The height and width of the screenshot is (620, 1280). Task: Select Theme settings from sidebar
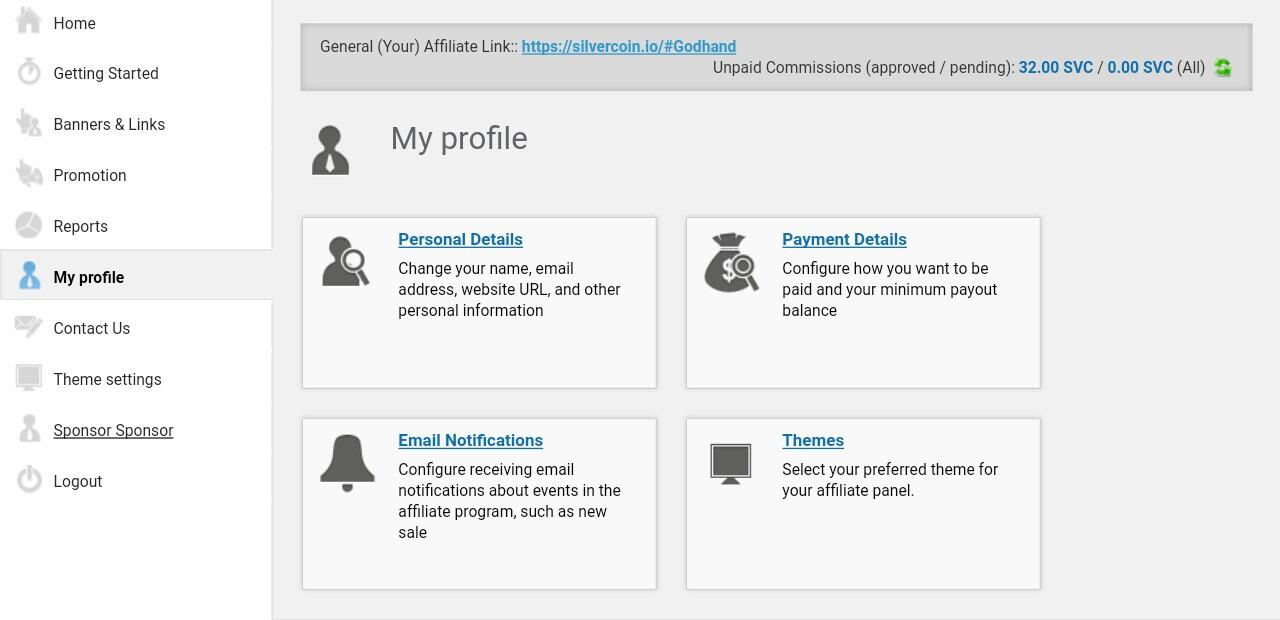pyautogui.click(x=107, y=379)
